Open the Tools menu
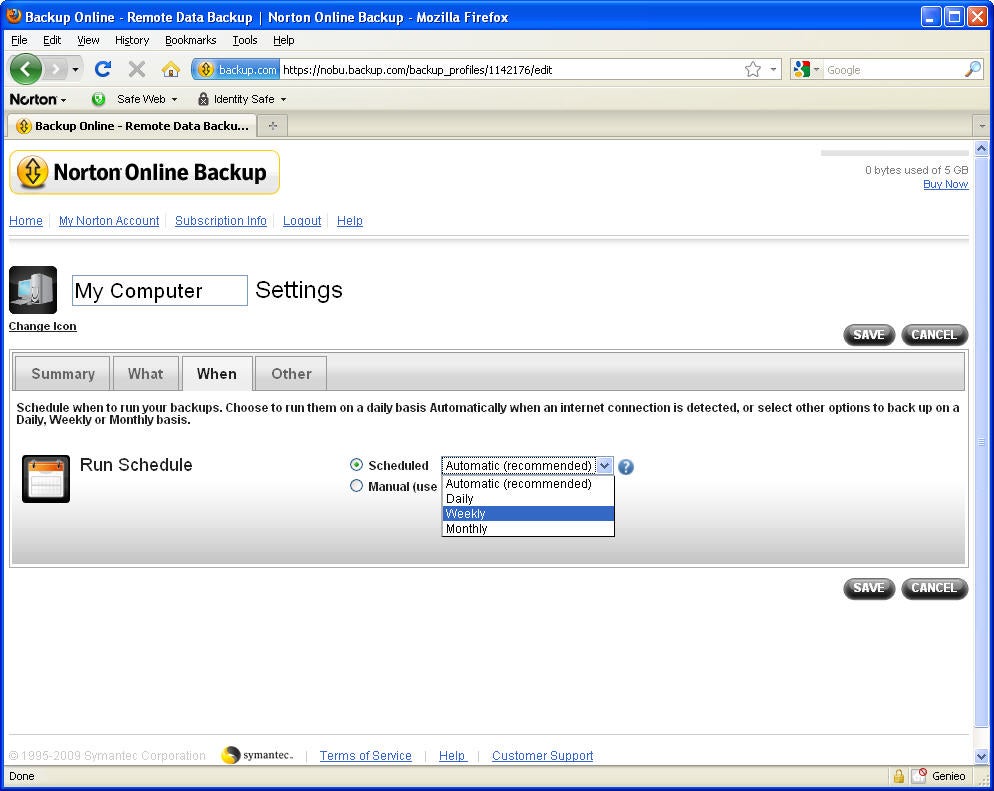This screenshot has width=994, height=791. (245, 40)
